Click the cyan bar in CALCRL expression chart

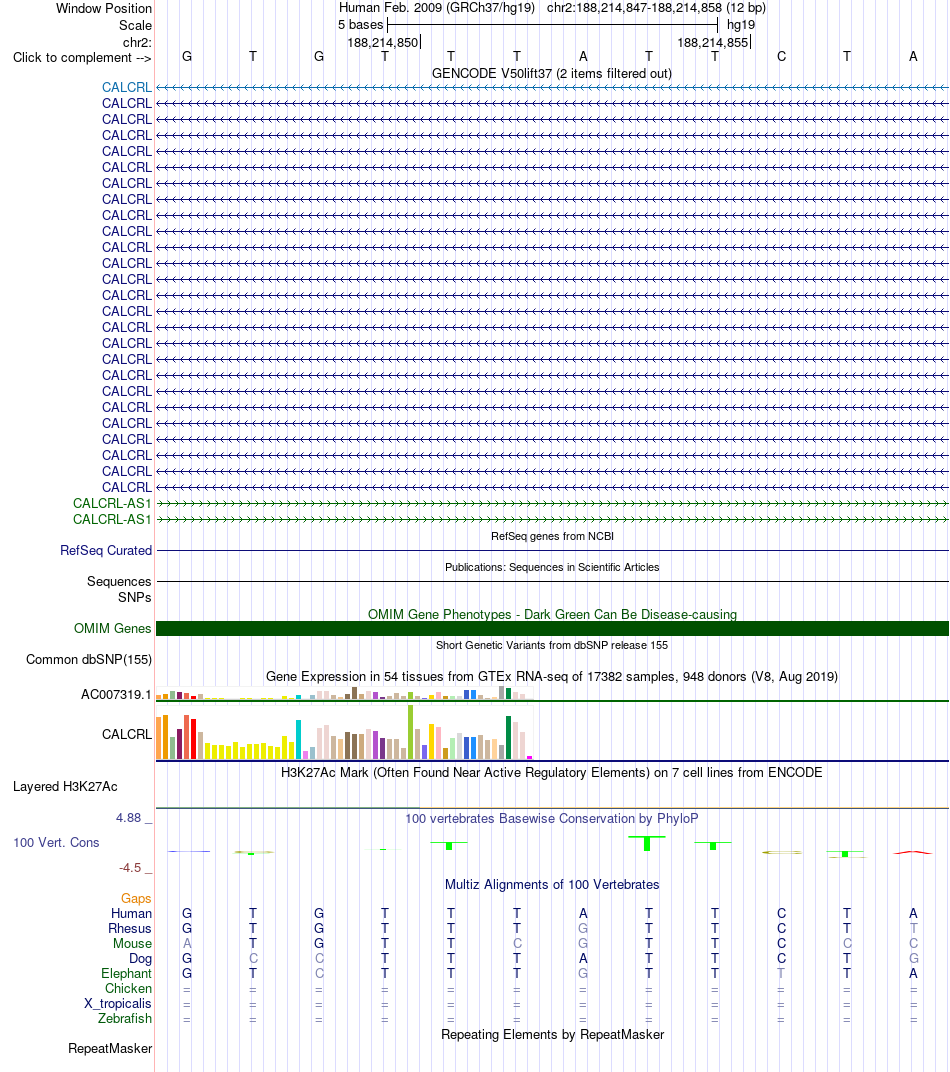click(x=299, y=739)
